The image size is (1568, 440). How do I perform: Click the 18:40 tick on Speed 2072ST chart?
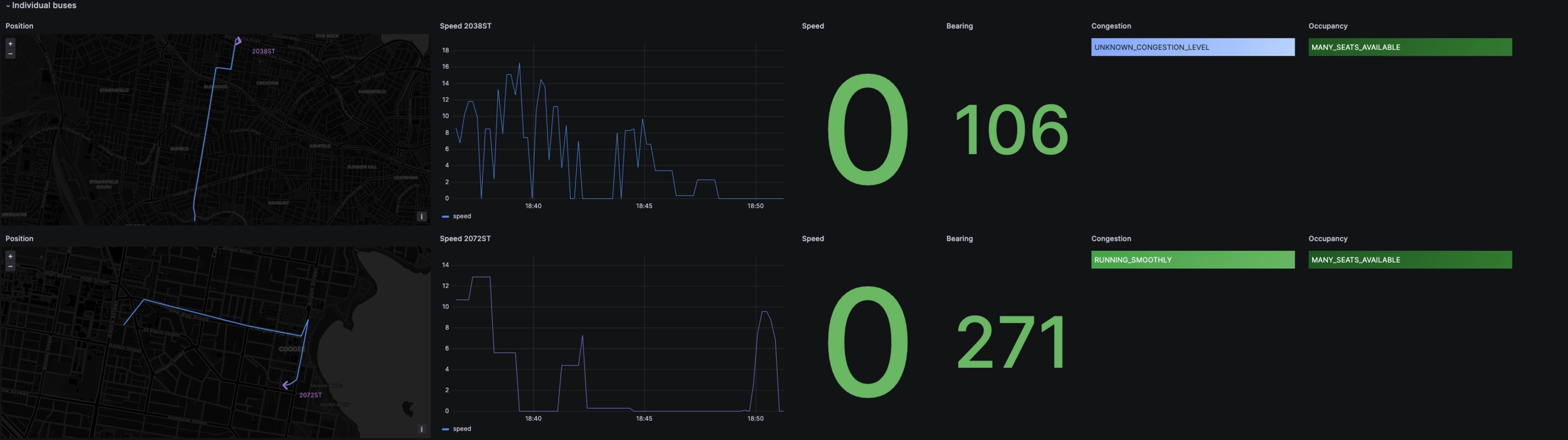coord(533,419)
